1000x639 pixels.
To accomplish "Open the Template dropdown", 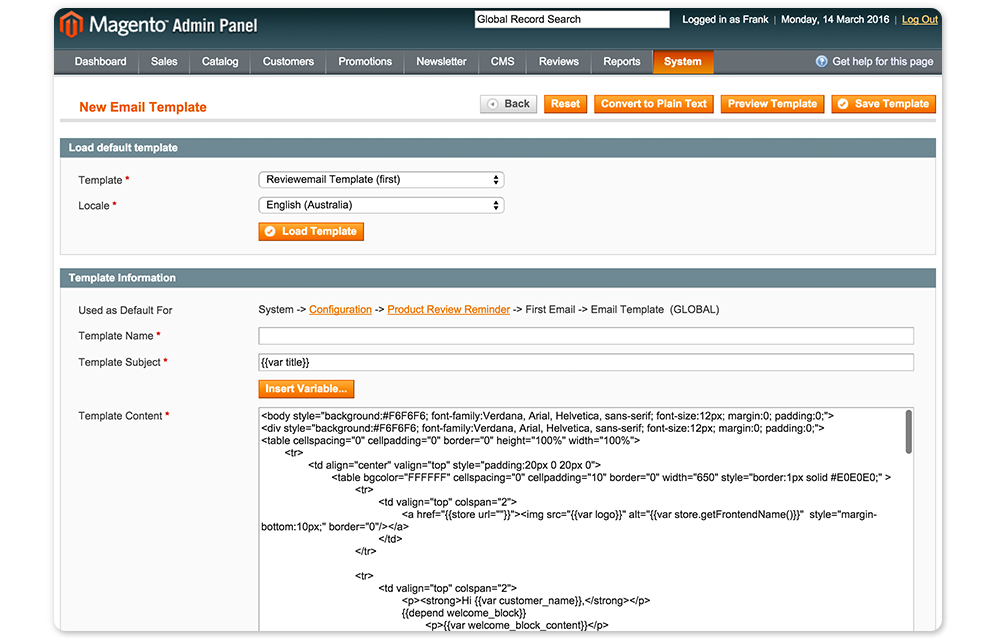I will (x=381, y=180).
